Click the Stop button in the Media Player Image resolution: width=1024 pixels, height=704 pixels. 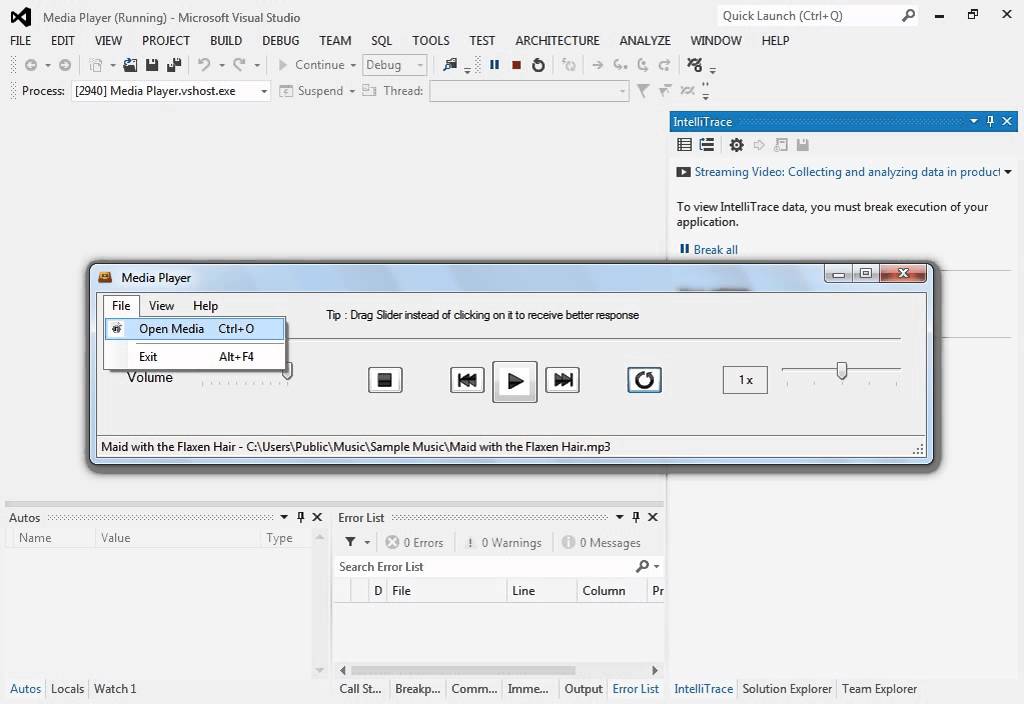pyautogui.click(x=385, y=380)
